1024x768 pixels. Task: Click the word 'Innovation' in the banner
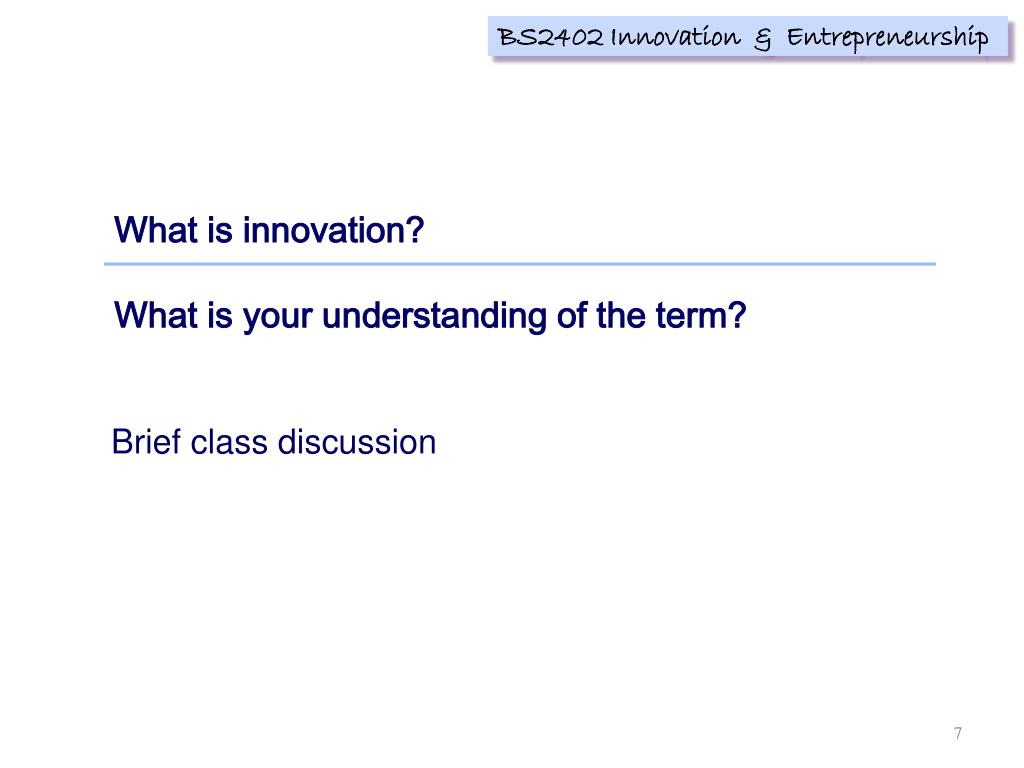(675, 37)
